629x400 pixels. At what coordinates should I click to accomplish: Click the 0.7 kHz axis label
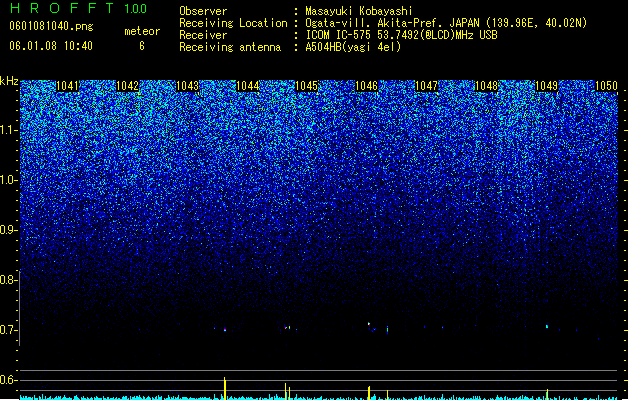[x=8, y=330]
